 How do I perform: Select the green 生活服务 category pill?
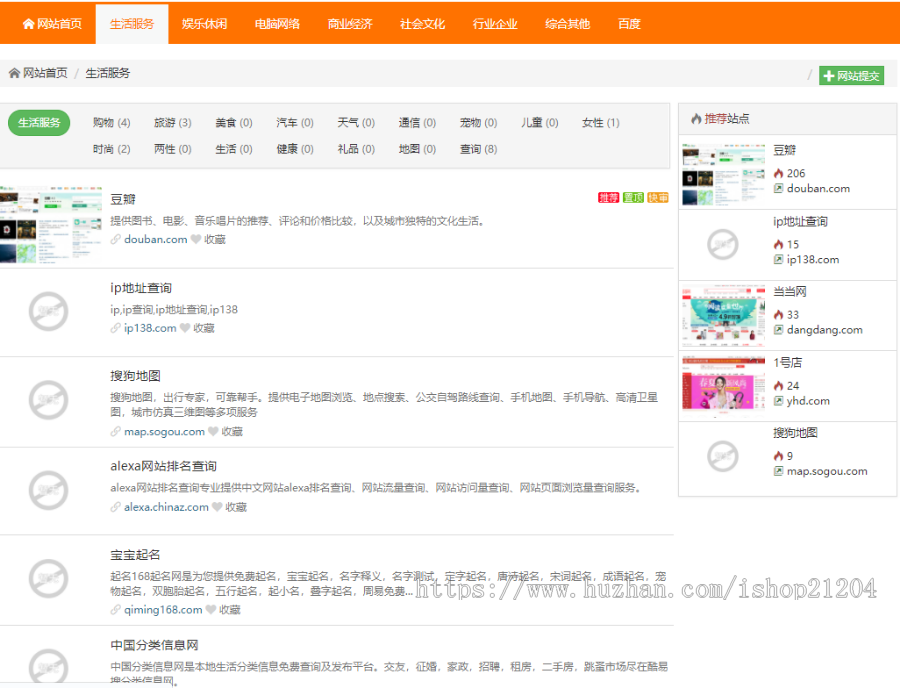pos(39,123)
